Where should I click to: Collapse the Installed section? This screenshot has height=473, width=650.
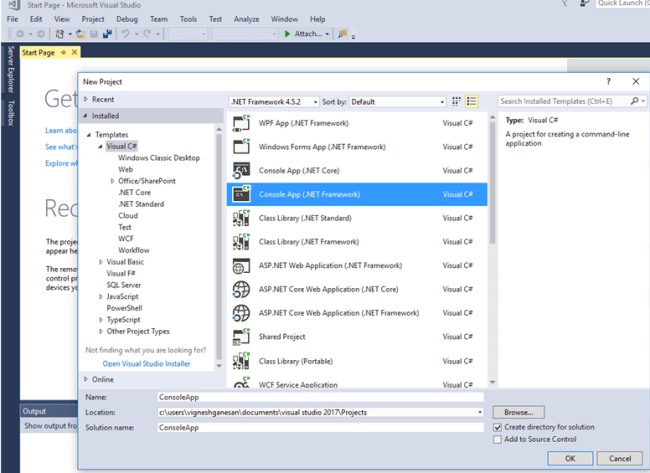click(85, 116)
